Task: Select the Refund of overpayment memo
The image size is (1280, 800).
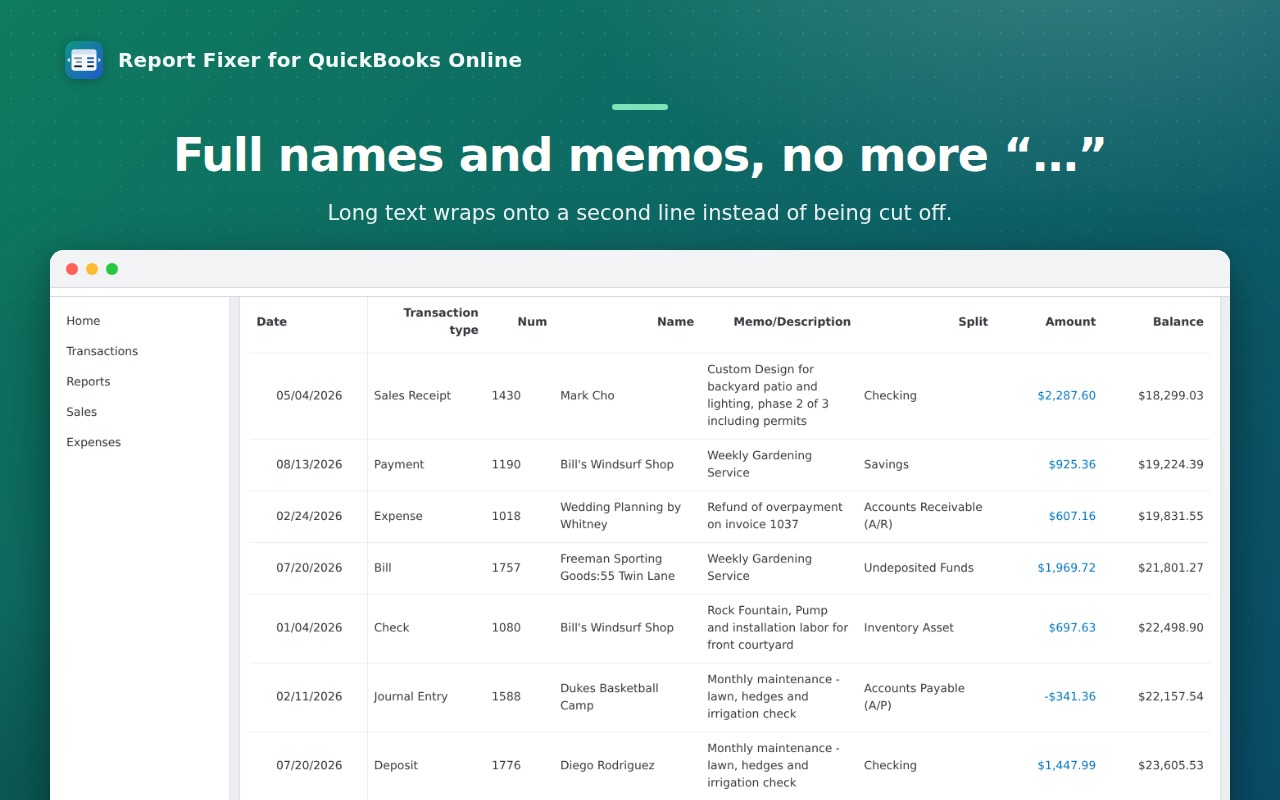Action: (x=775, y=516)
